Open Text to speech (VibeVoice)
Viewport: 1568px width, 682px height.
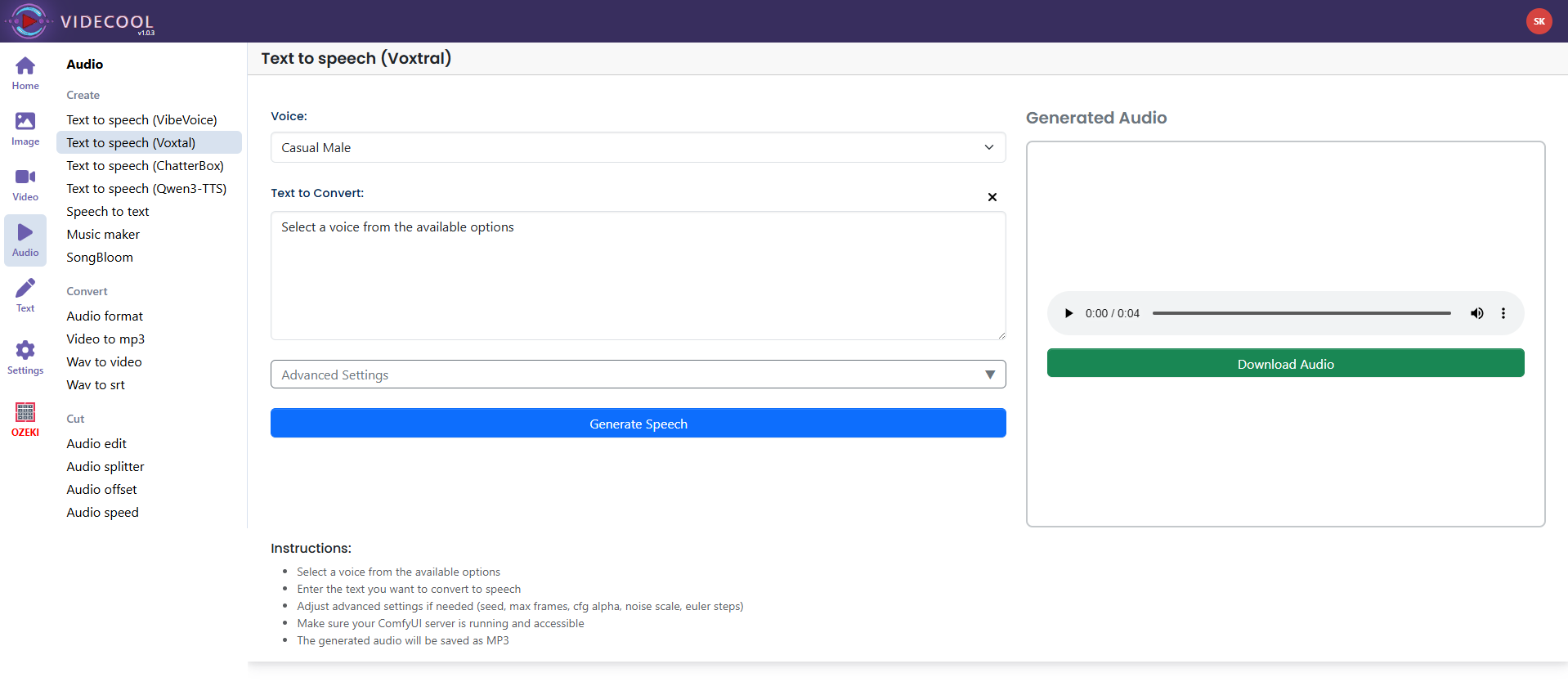tap(141, 119)
